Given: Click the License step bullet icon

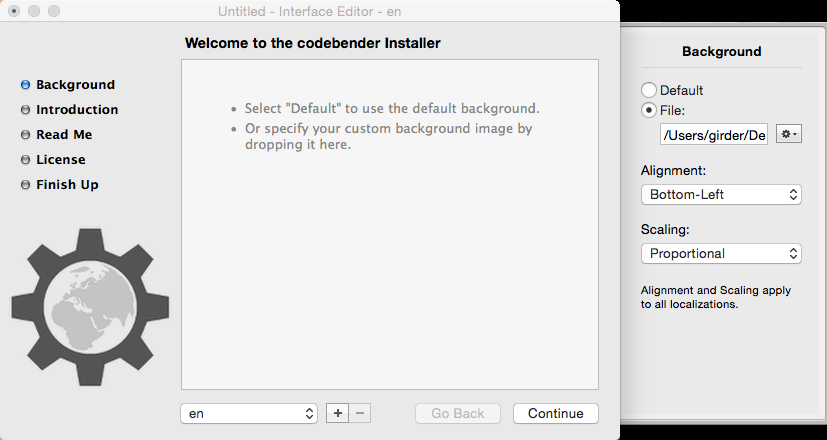Looking at the screenshot, I should coord(25,159).
